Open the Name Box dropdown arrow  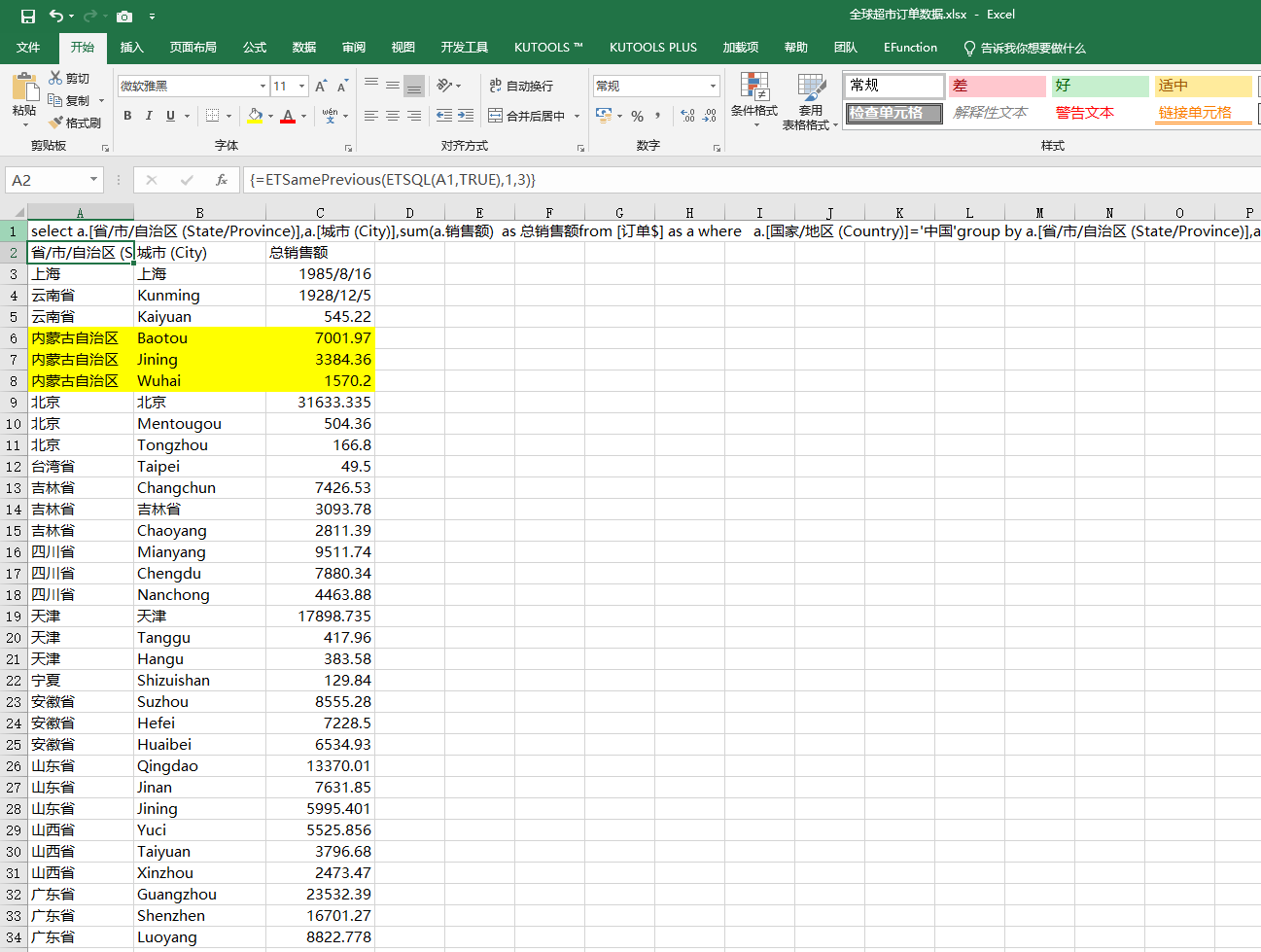pos(93,180)
